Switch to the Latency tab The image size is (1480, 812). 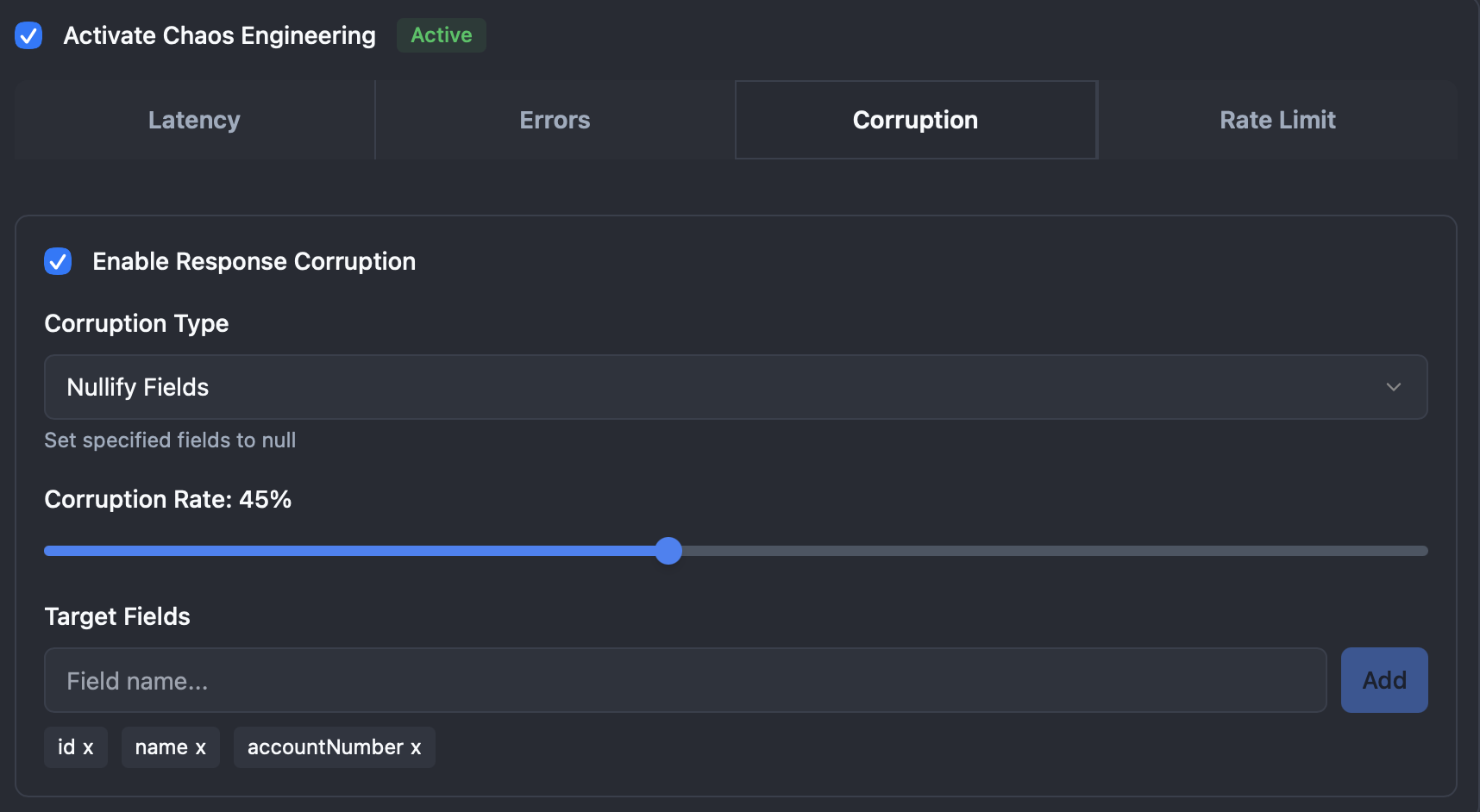(193, 120)
